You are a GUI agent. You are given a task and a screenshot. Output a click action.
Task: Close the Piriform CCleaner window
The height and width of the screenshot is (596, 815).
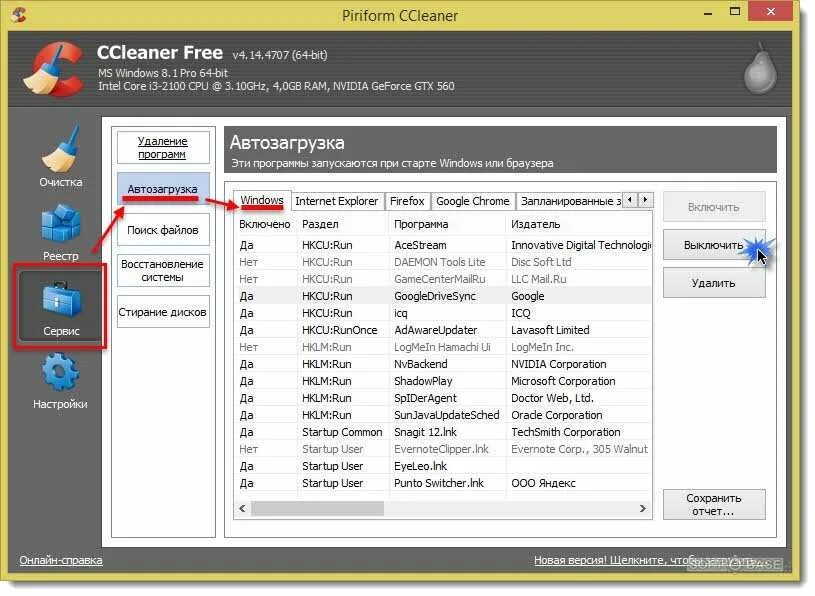point(771,11)
